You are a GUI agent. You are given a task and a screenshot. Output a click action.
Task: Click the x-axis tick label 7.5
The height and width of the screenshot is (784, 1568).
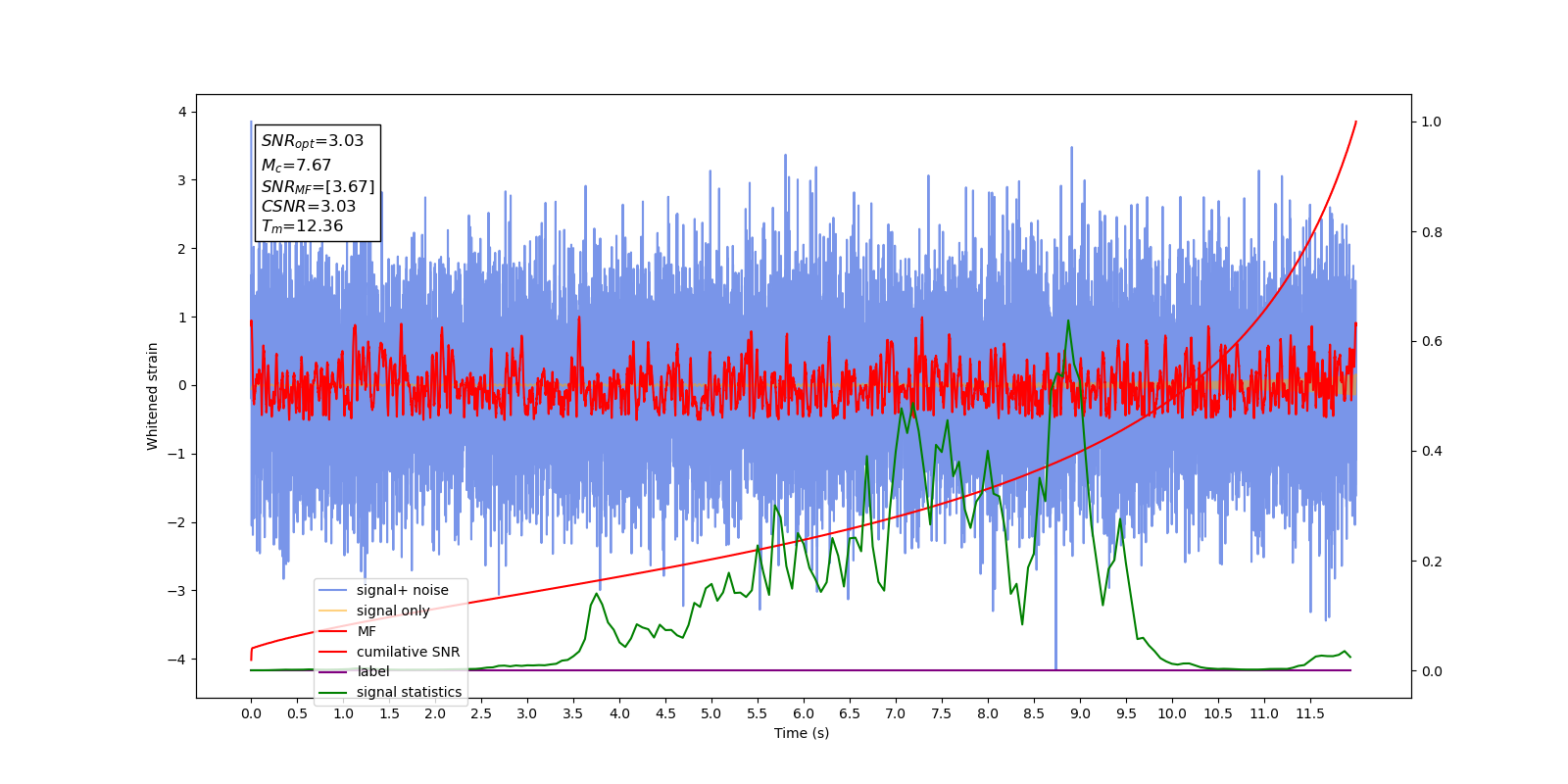tap(942, 713)
